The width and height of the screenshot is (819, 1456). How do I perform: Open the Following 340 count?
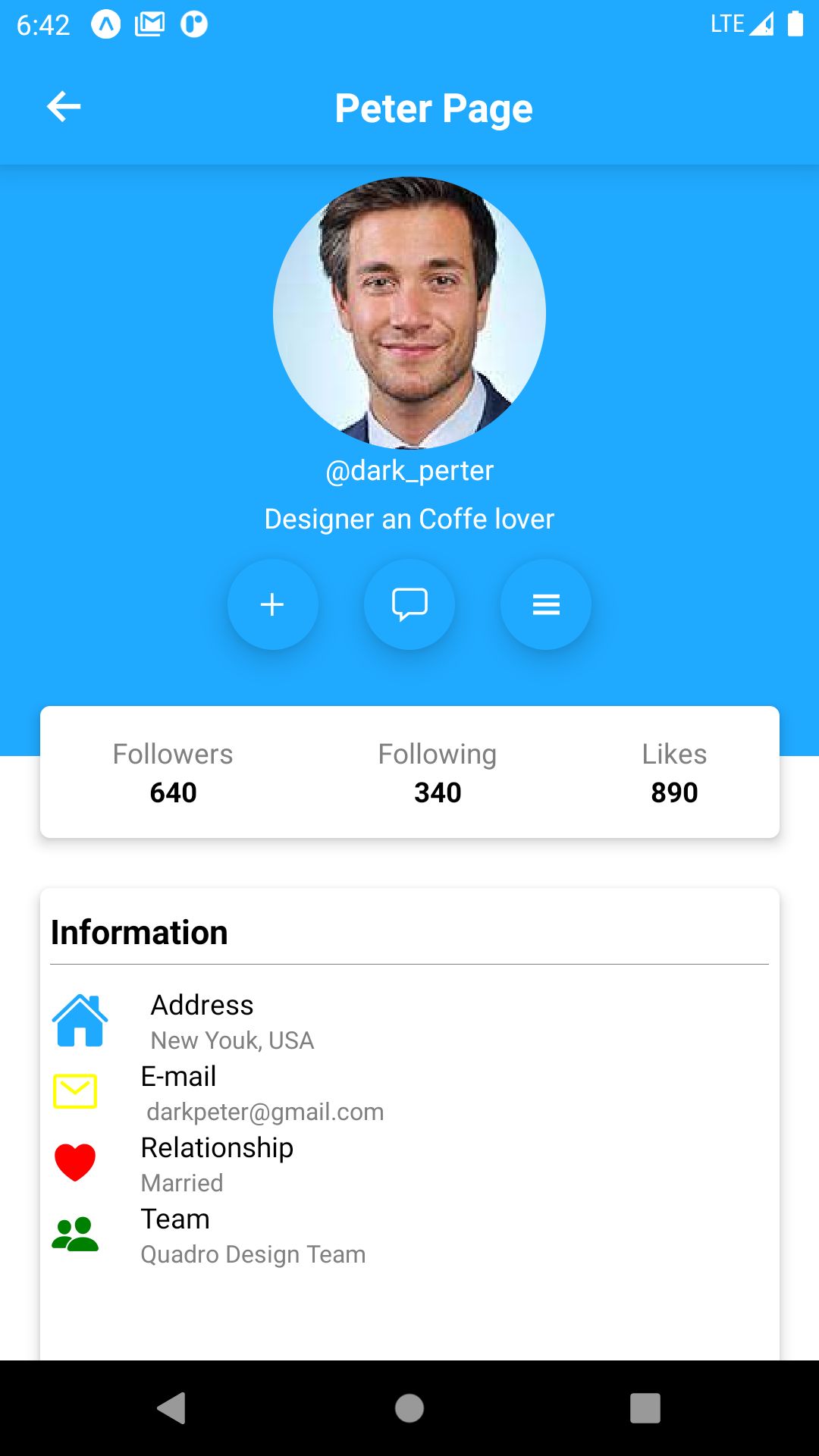(x=438, y=773)
